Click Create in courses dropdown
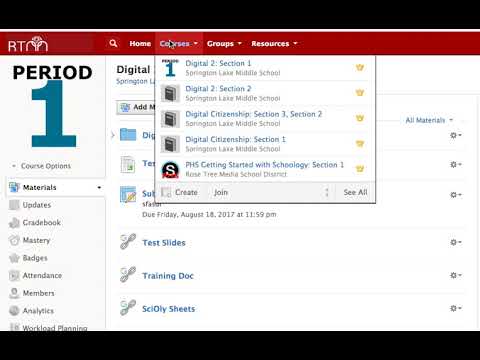 click(x=180, y=192)
